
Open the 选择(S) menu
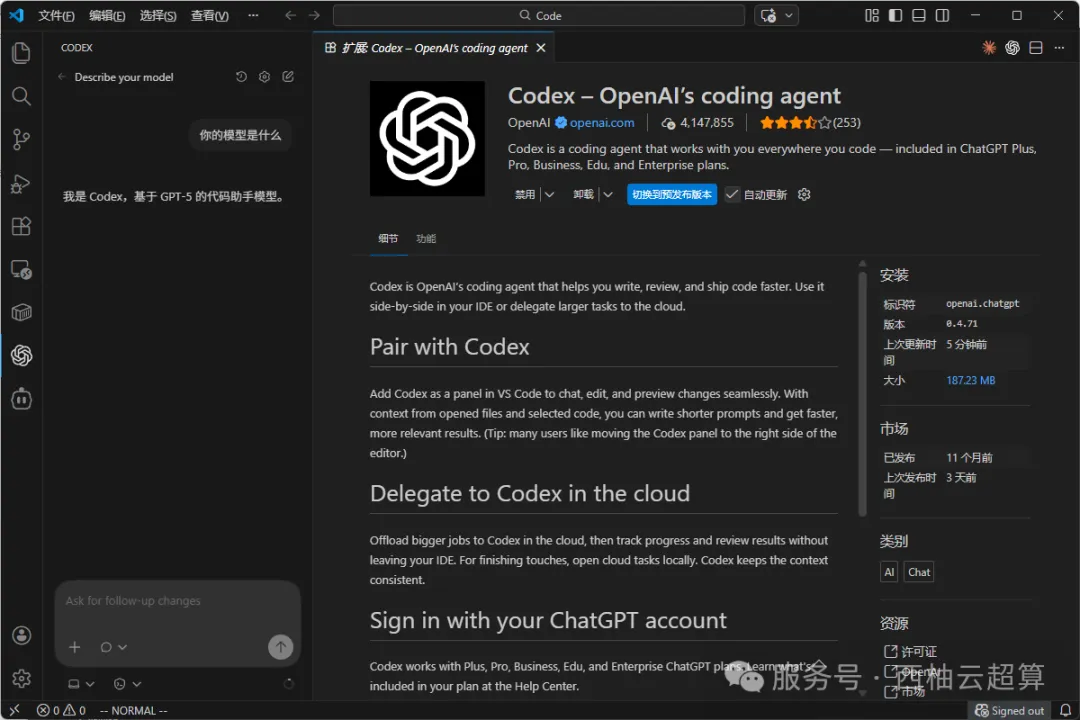[x=158, y=15]
